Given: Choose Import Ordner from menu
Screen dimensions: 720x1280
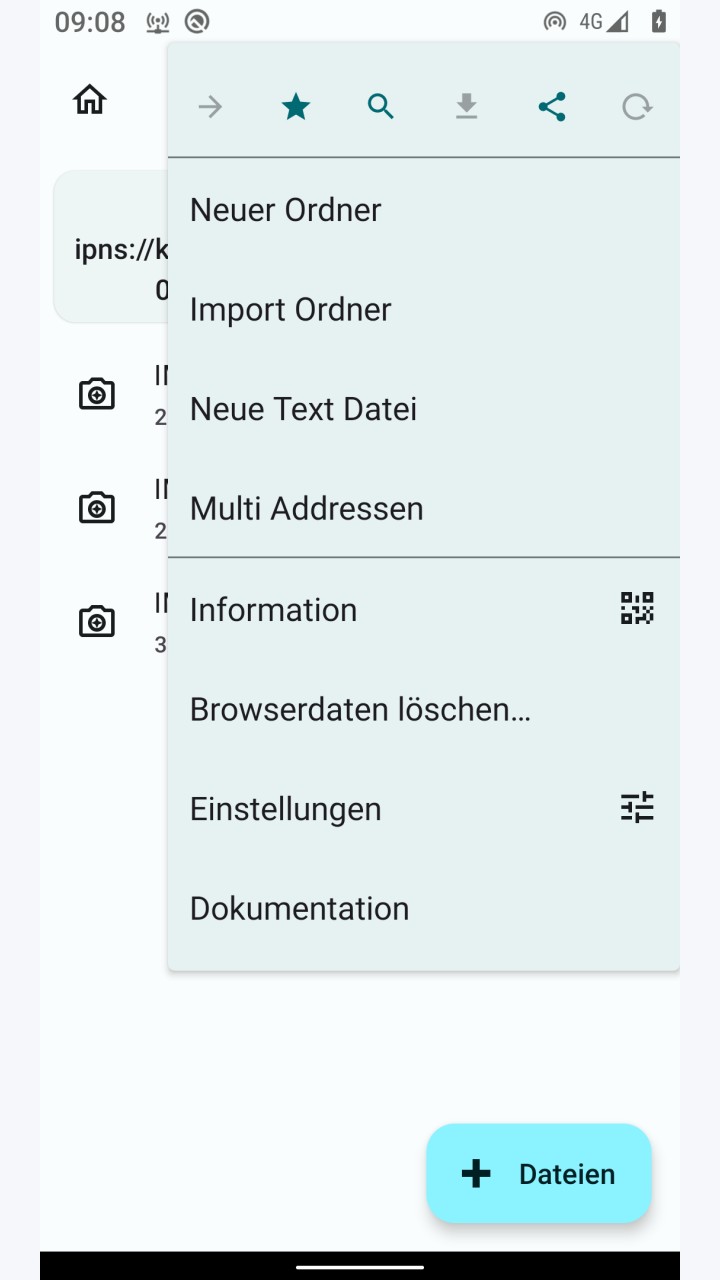Looking at the screenshot, I should coord(424,310).
